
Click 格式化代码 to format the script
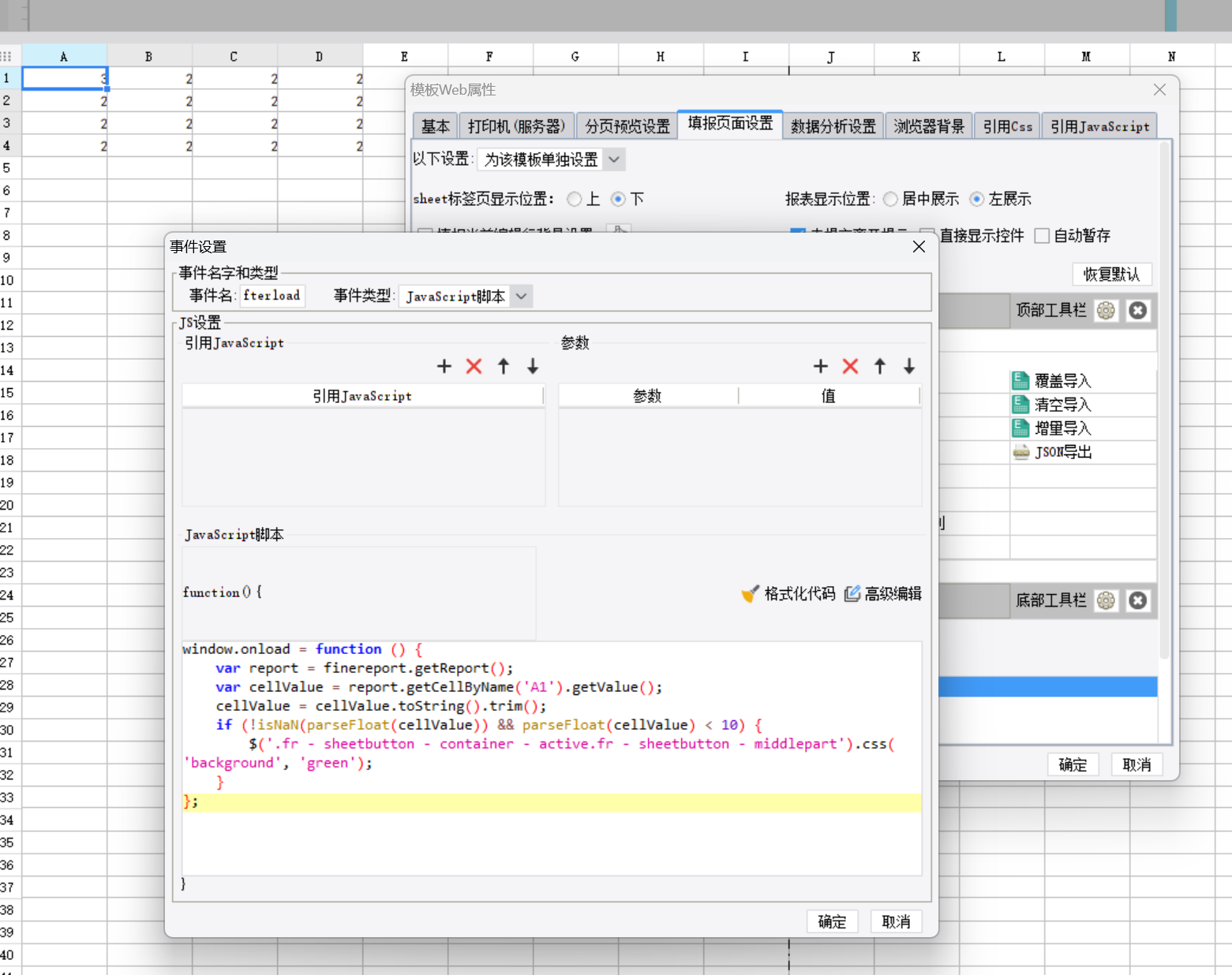point(788,593)
